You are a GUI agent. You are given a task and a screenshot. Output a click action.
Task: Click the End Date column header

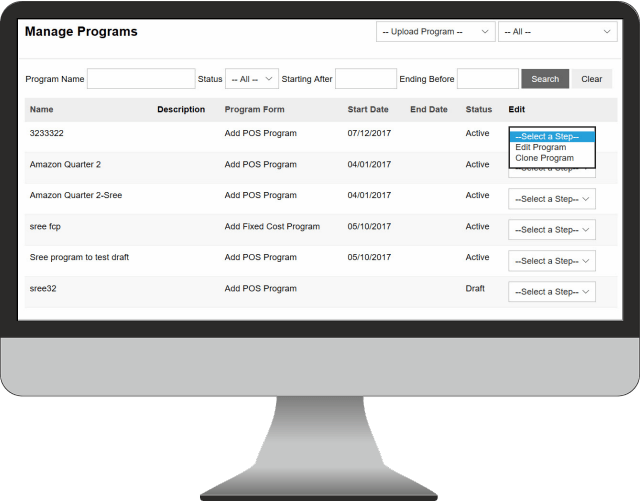[429, 109]
